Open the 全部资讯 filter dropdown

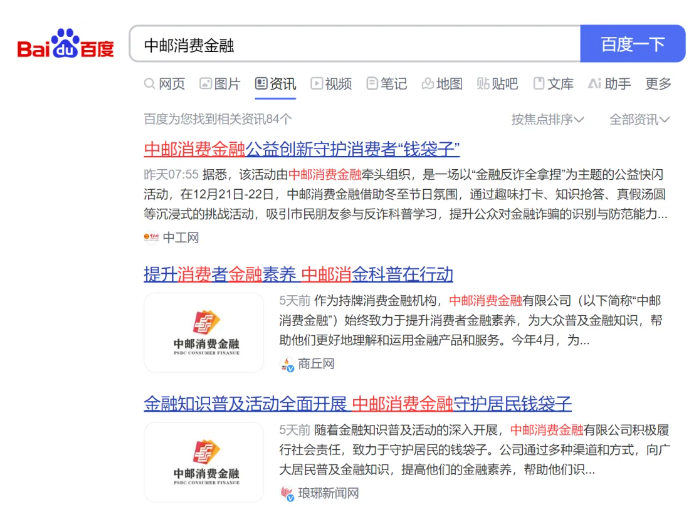point(639,119)
